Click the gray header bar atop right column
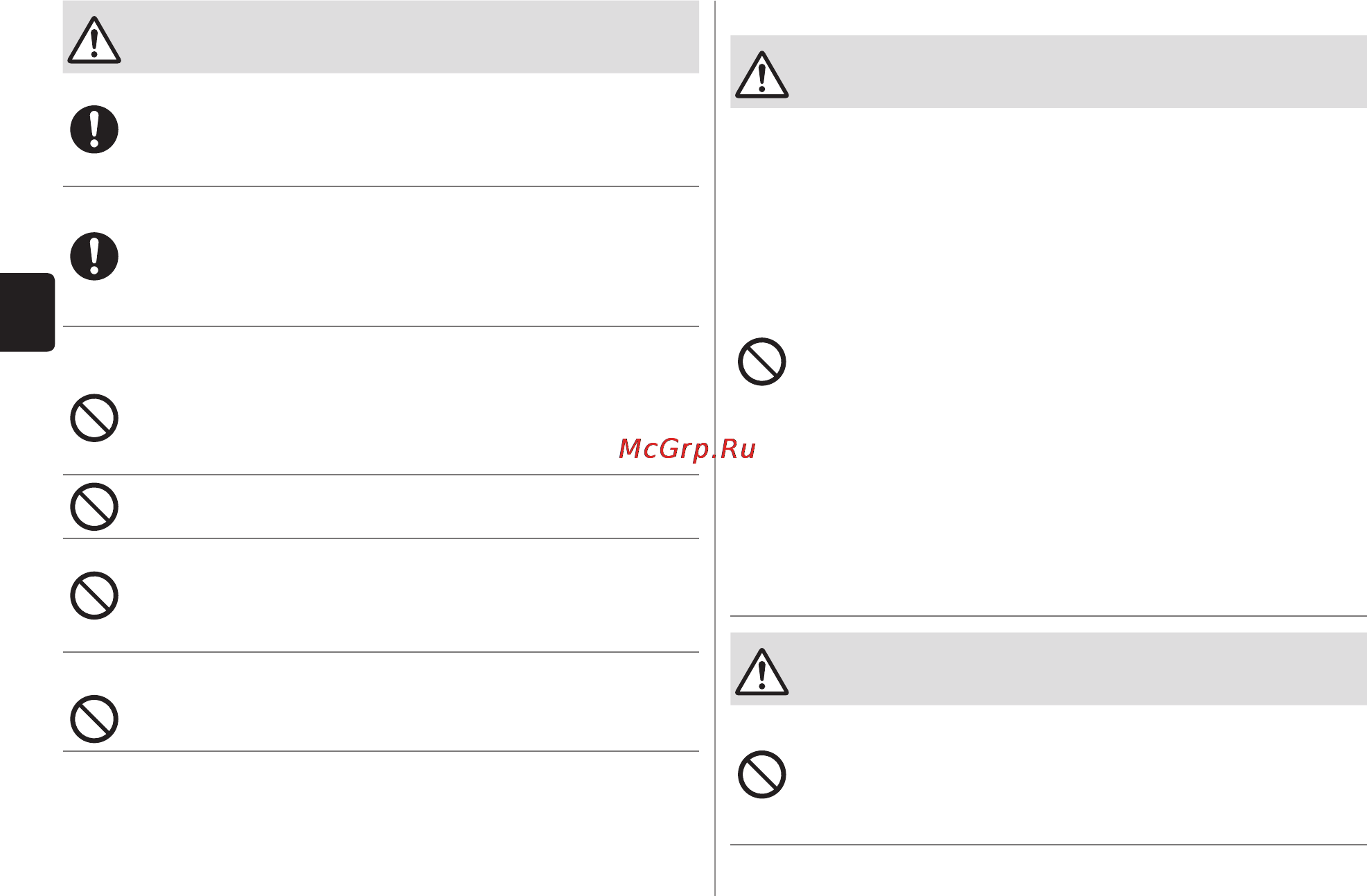This screenshot has height=896, width=1367. (x=1048, y=71)
